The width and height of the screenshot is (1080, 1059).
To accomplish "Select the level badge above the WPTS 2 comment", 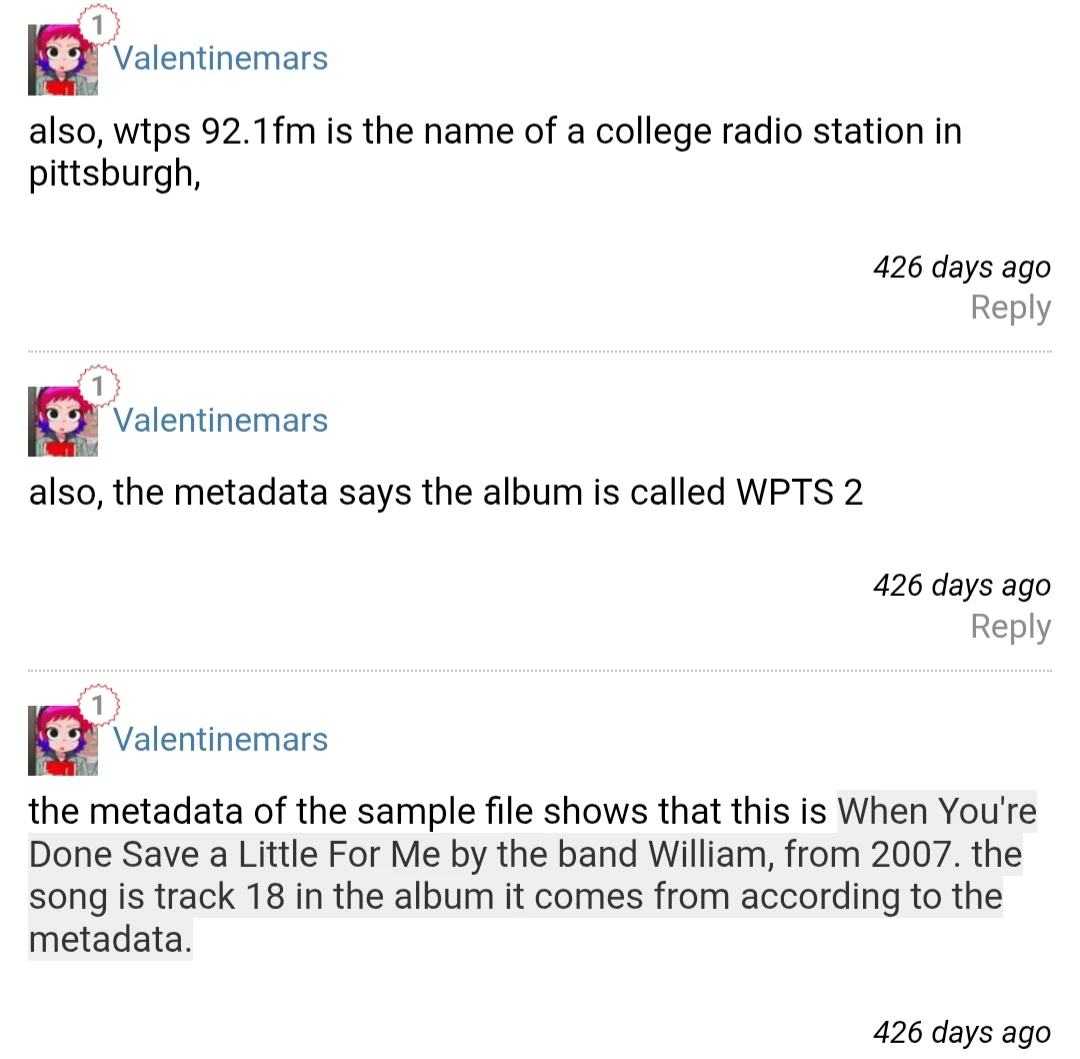I will click(100, 385).
